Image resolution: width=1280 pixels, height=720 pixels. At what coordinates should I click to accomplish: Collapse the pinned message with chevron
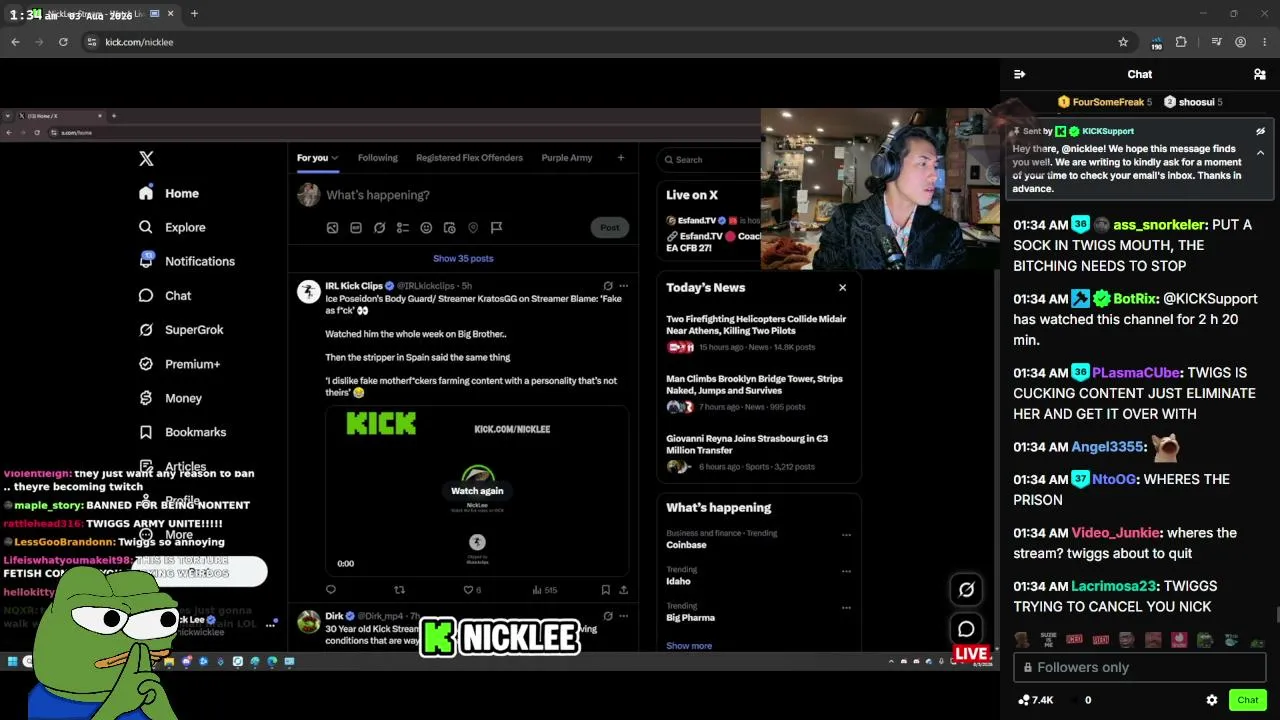pyautogui.click(x=1260, y=153)
